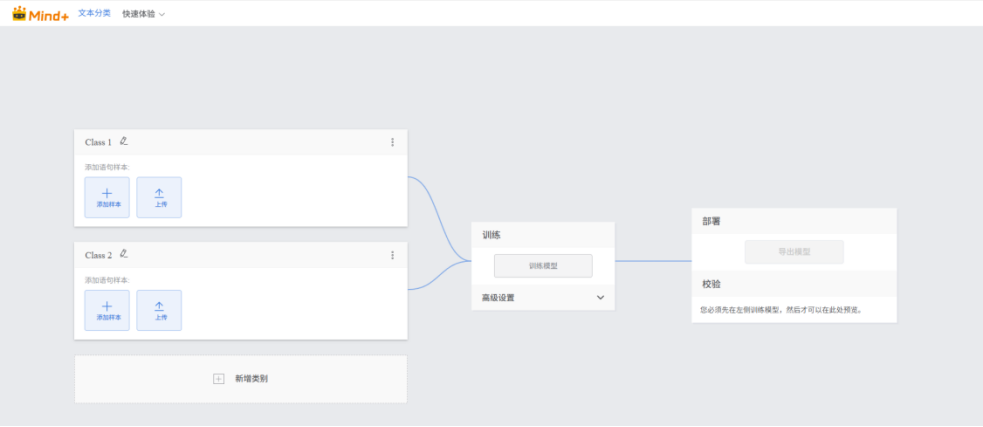Click the 训练模型 button
Screen dimensions: 983x427
click(543, 266)
